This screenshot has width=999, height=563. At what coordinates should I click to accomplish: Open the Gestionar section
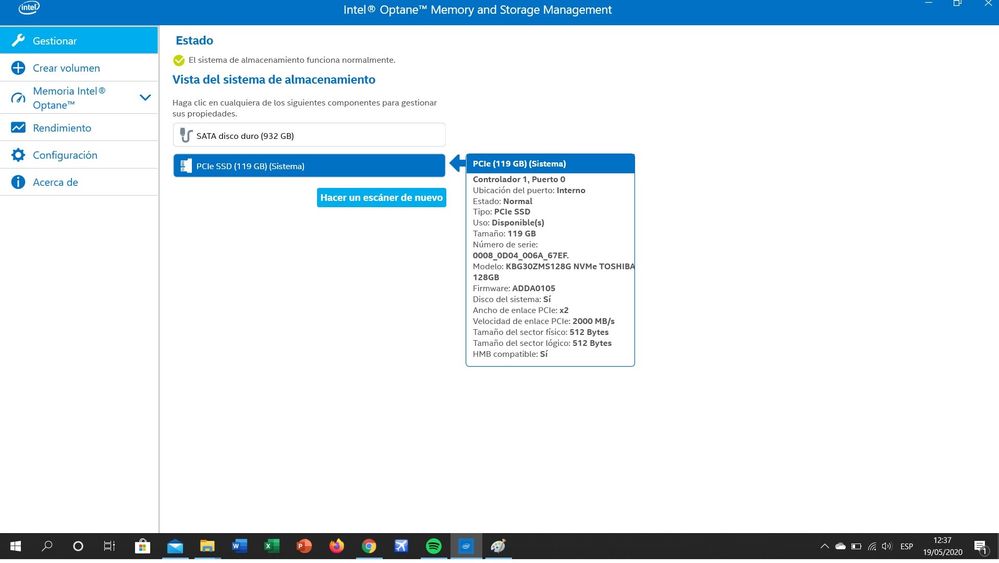point(79,40)
